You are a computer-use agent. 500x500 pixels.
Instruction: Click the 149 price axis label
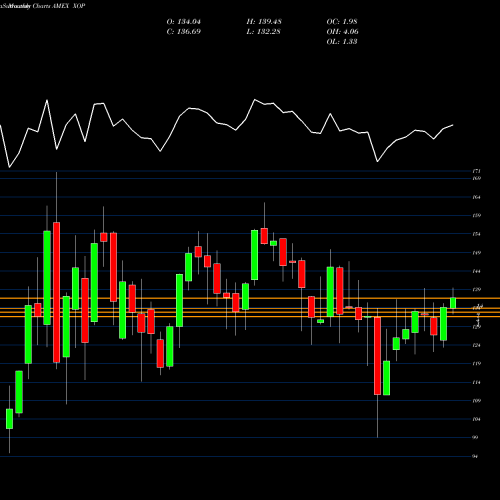(x=477, y=253)
